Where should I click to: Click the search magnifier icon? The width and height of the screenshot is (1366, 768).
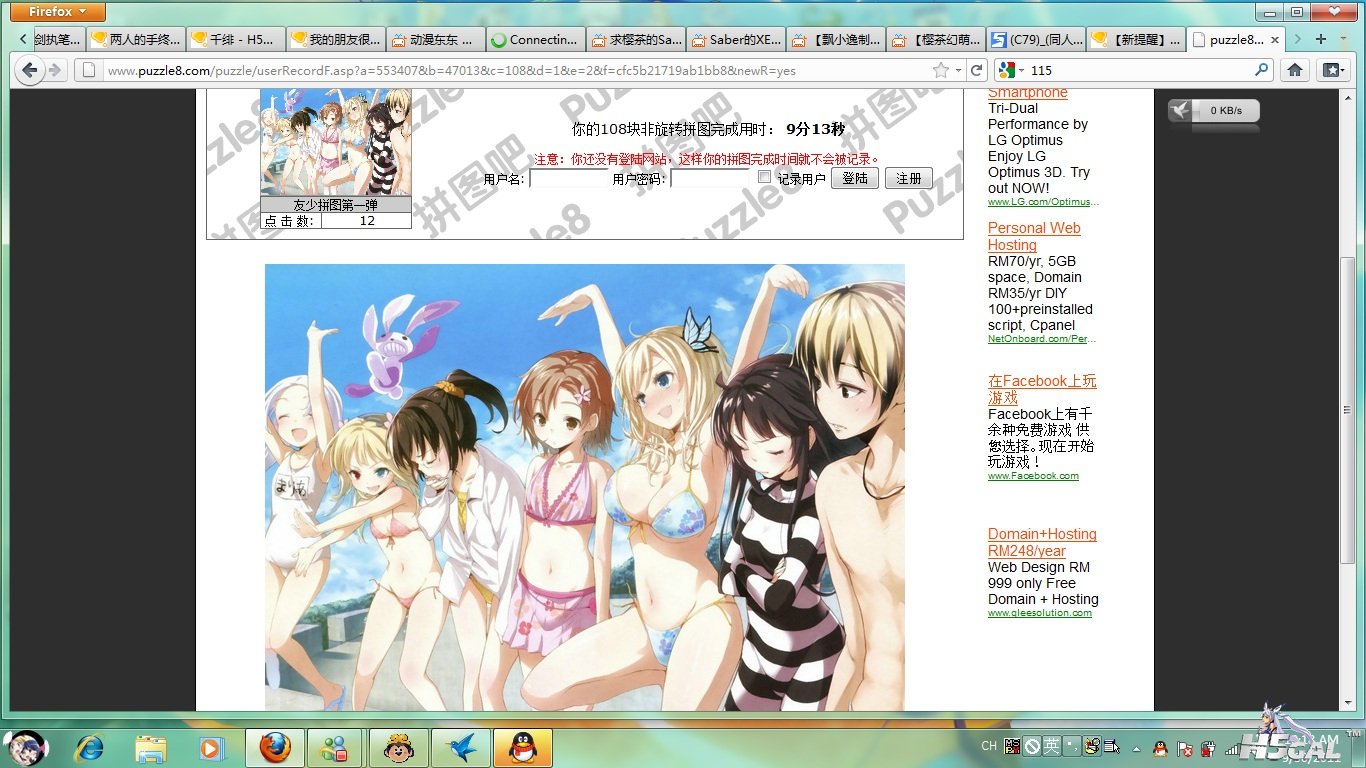pyautogui.click(x=1261, y=70)
